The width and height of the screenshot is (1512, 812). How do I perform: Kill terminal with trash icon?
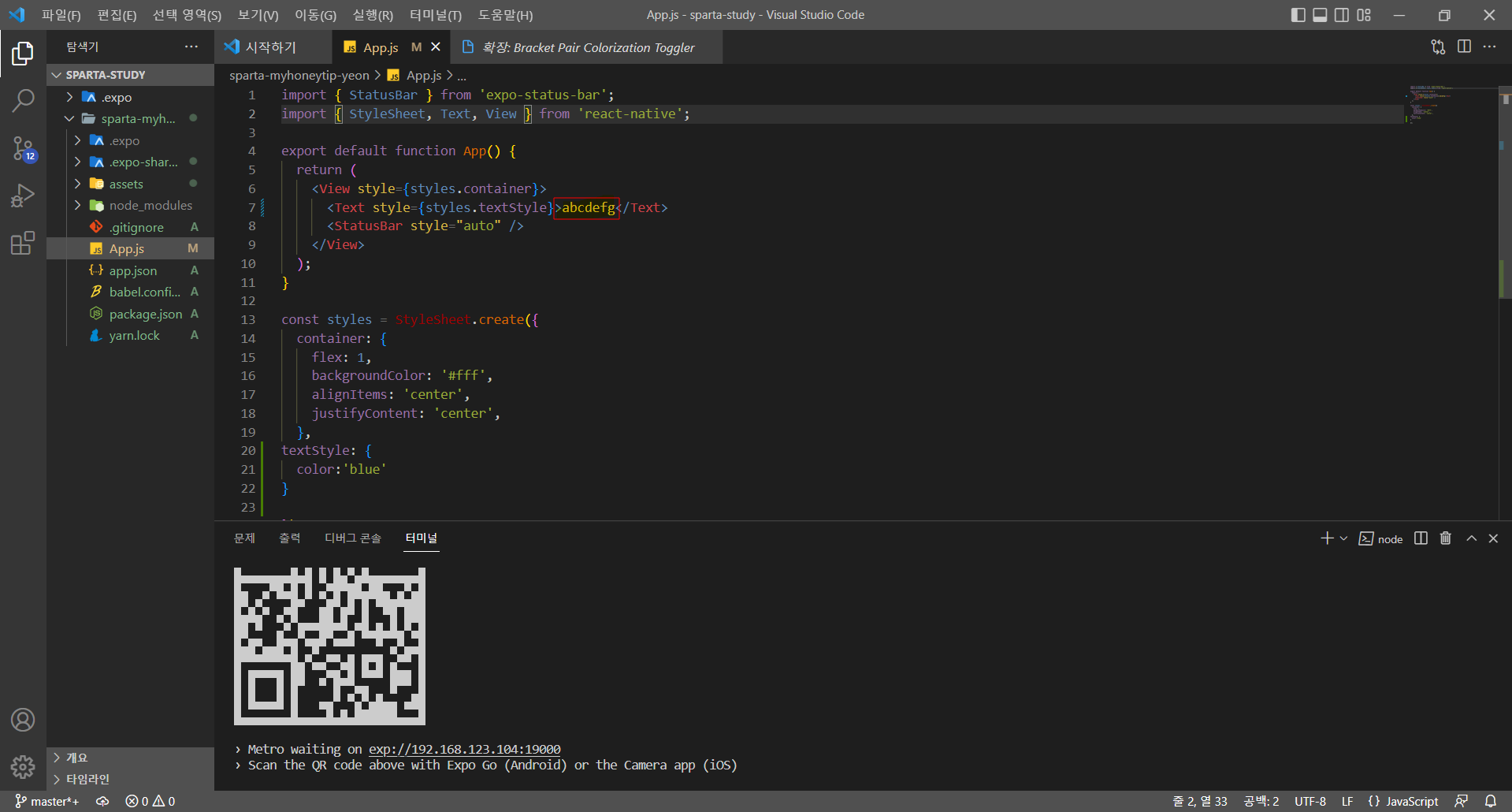[x=1445, y=538]
